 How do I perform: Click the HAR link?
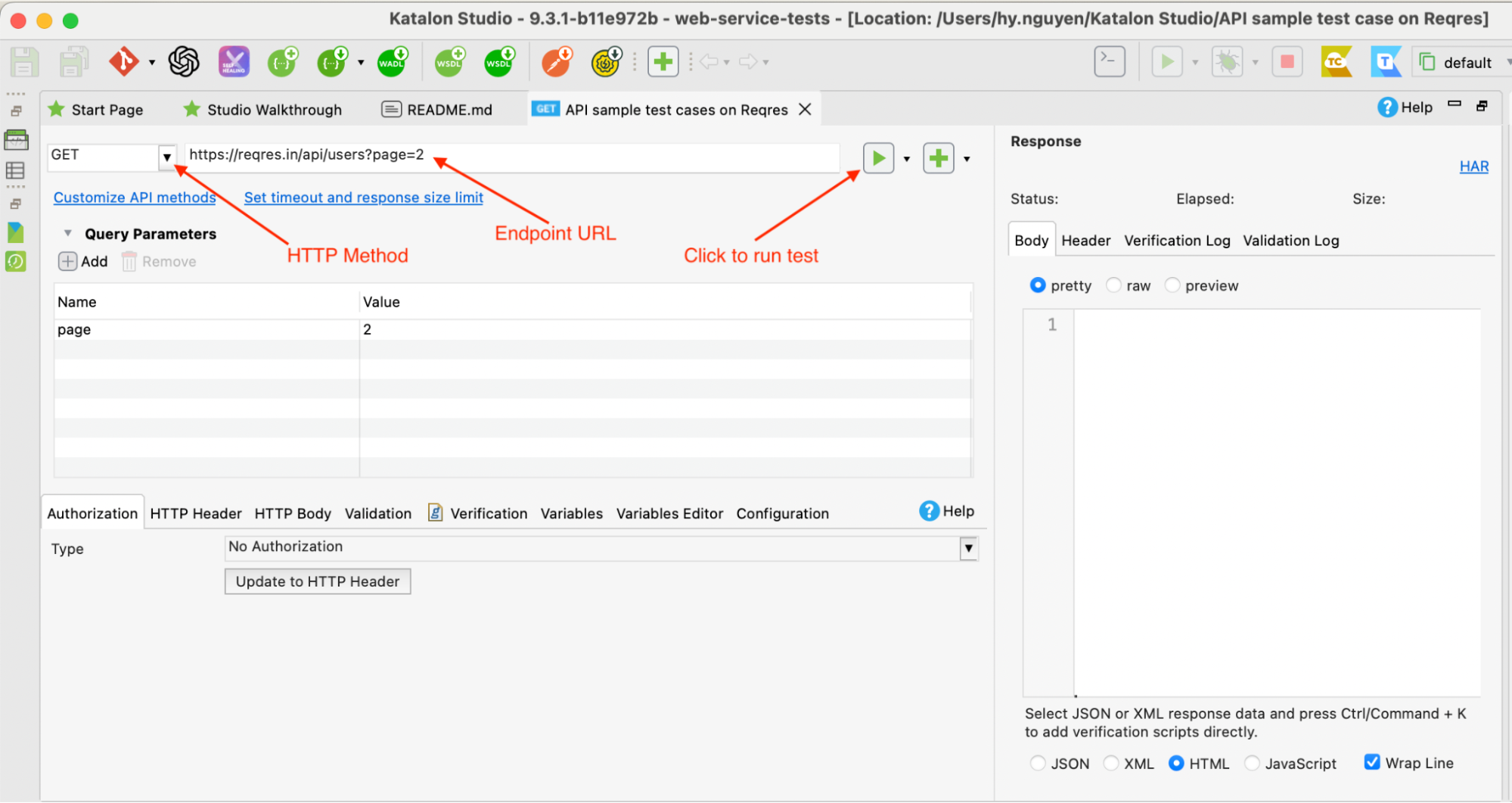click(1473, 167)
